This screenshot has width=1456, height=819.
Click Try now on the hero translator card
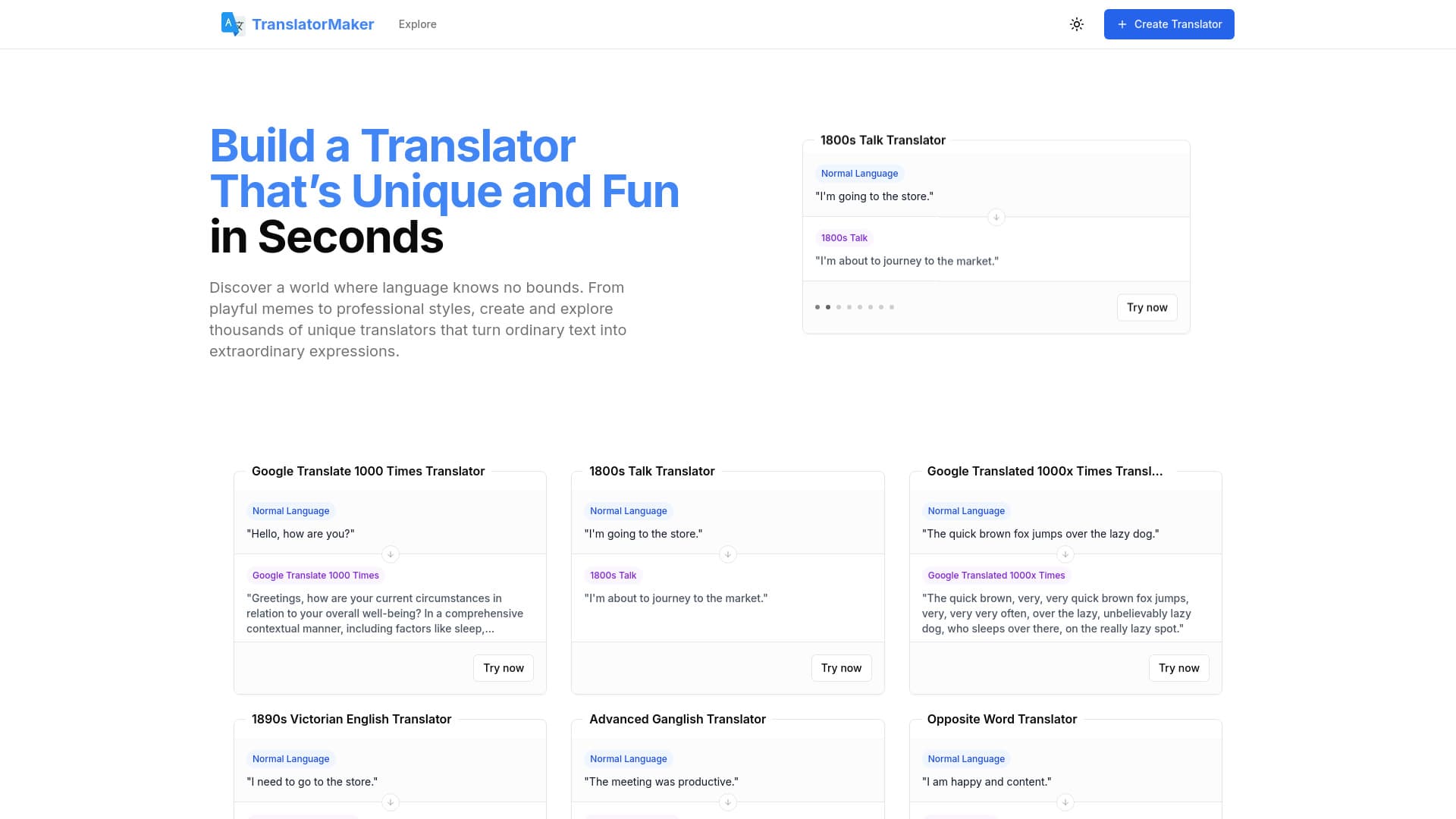click(1147, 308)
